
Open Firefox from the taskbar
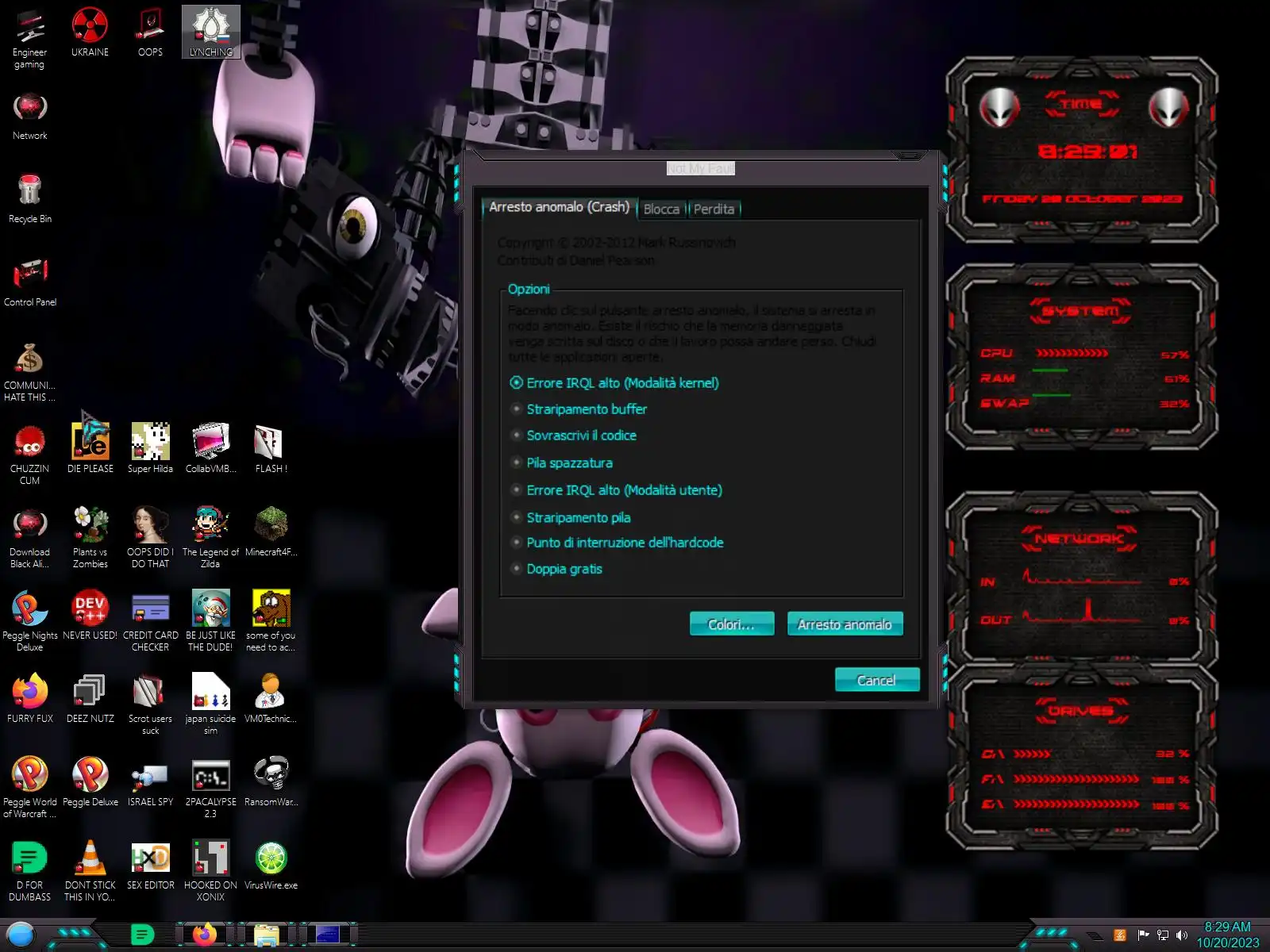[204, 935]
